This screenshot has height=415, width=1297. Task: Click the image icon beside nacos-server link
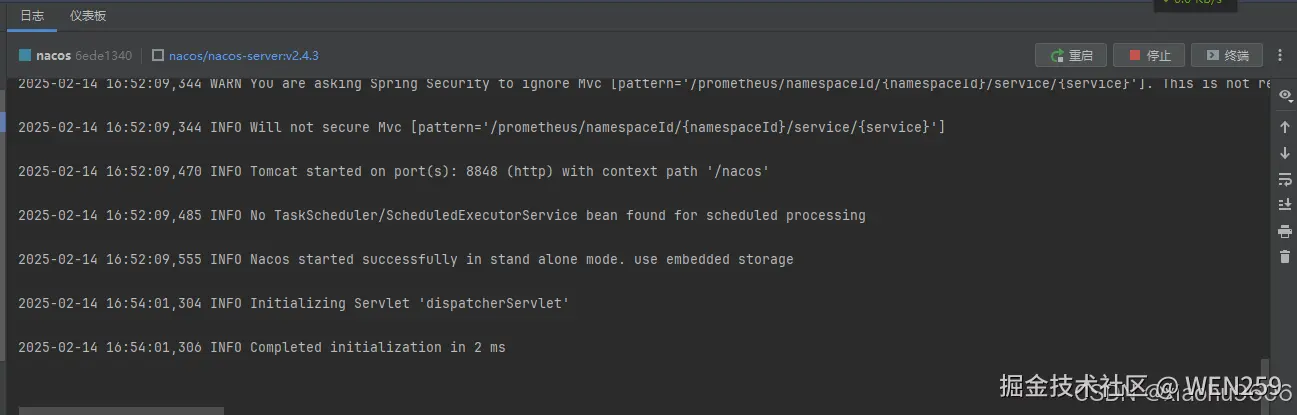[158, 56]
